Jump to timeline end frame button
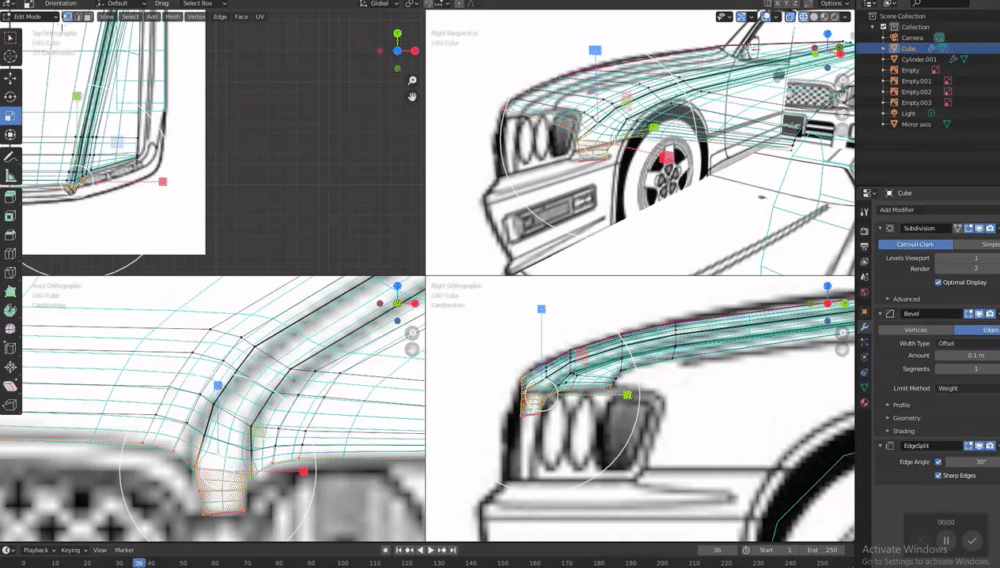 click(453, 550)
